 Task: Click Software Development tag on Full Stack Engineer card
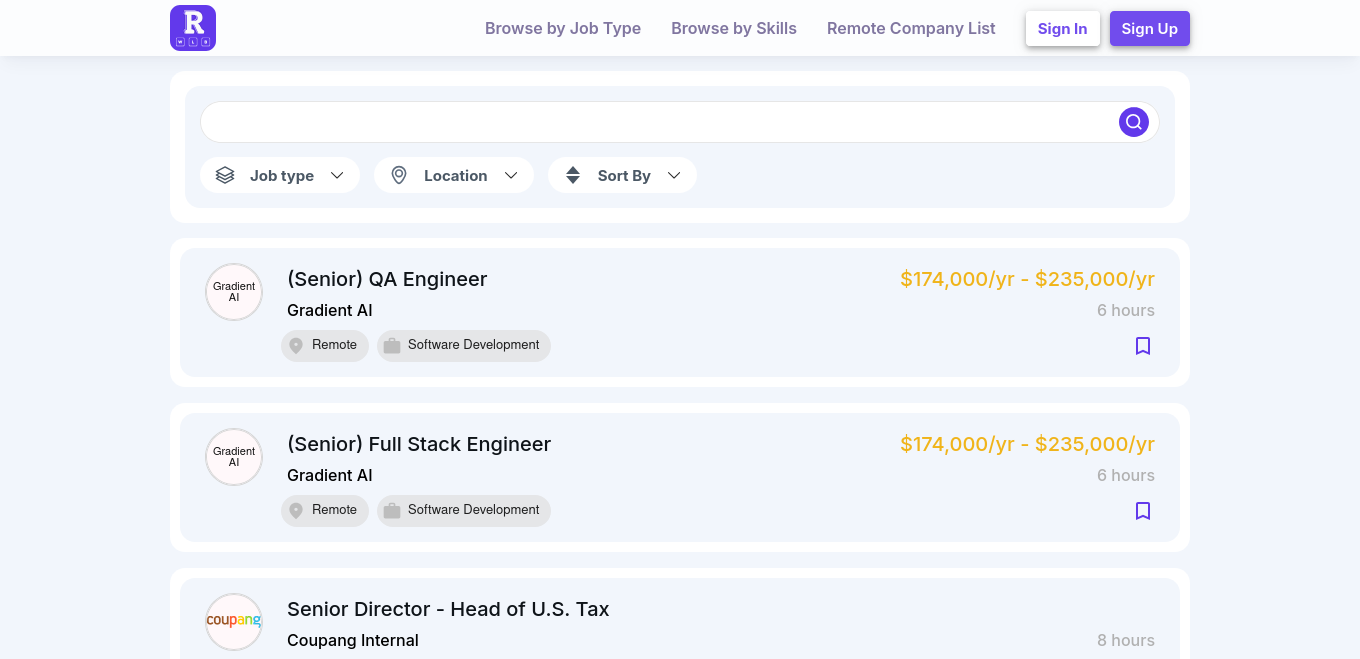pyautogui.click(x=464, y=511)
